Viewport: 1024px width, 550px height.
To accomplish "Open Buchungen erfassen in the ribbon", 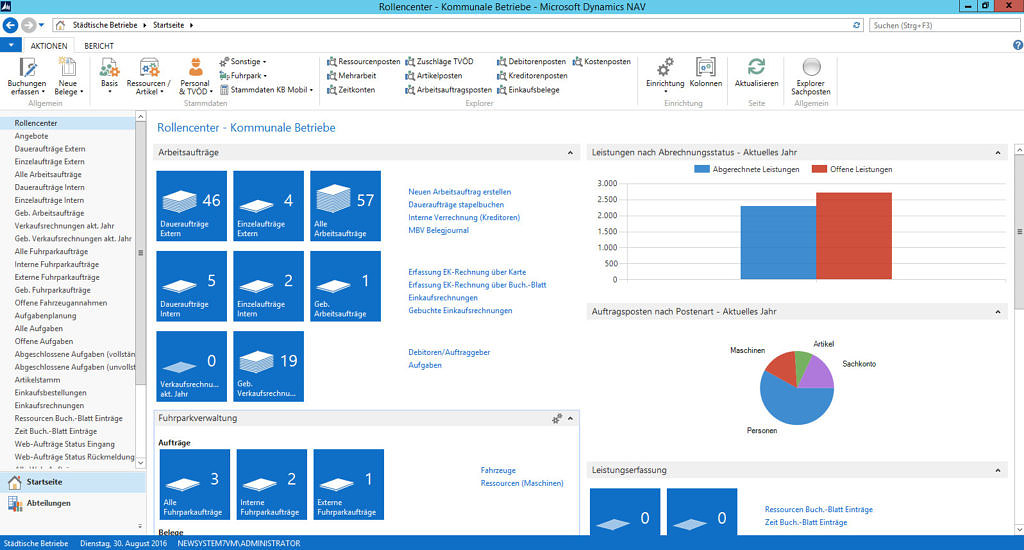I will click(27, 76).
